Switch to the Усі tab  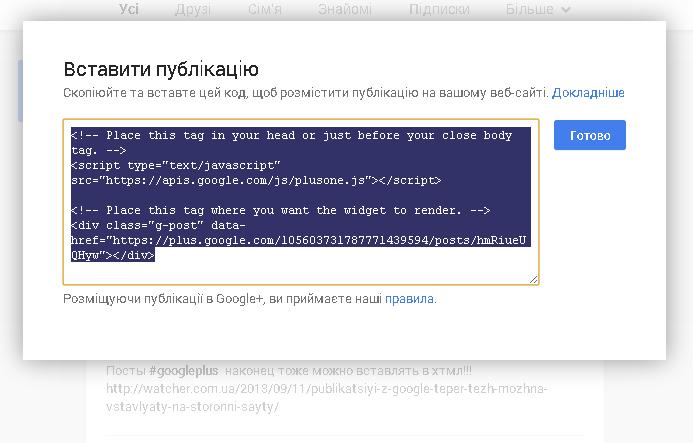tap(129, 9)
